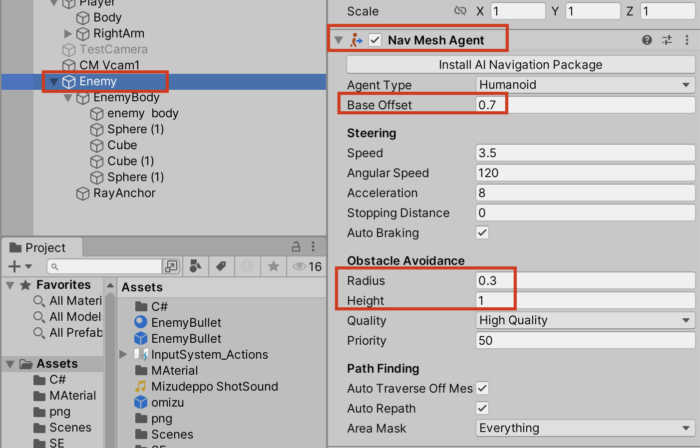Click the Favorites star icon in Project toolbar

tap(272, 267)
